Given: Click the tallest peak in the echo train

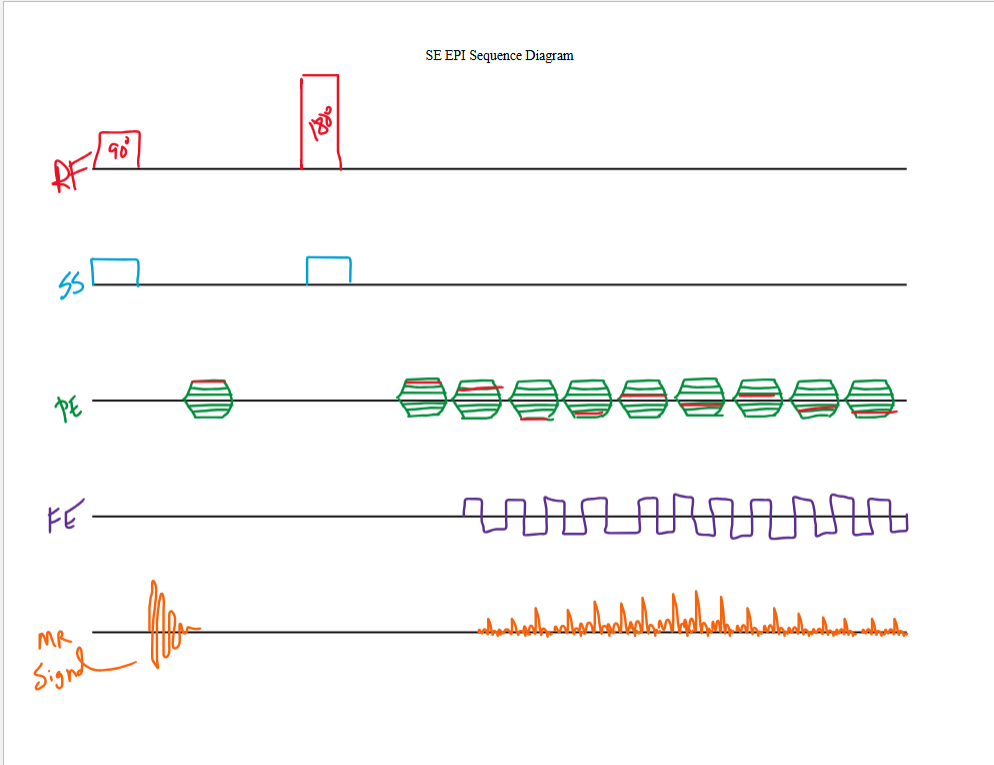Looking at the screenshot, I should 697,612.
